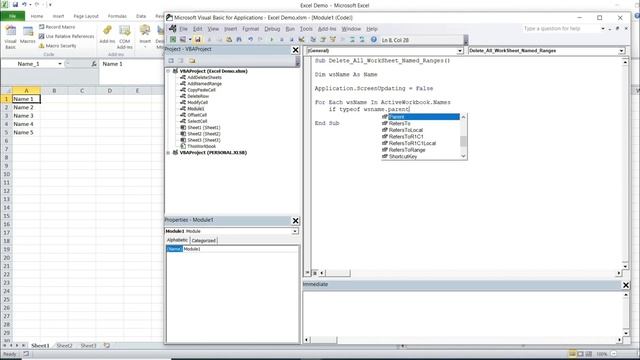
Task: Switch to Sheet2 worksheet tab in Excel
Action: (x=64, y=345)
